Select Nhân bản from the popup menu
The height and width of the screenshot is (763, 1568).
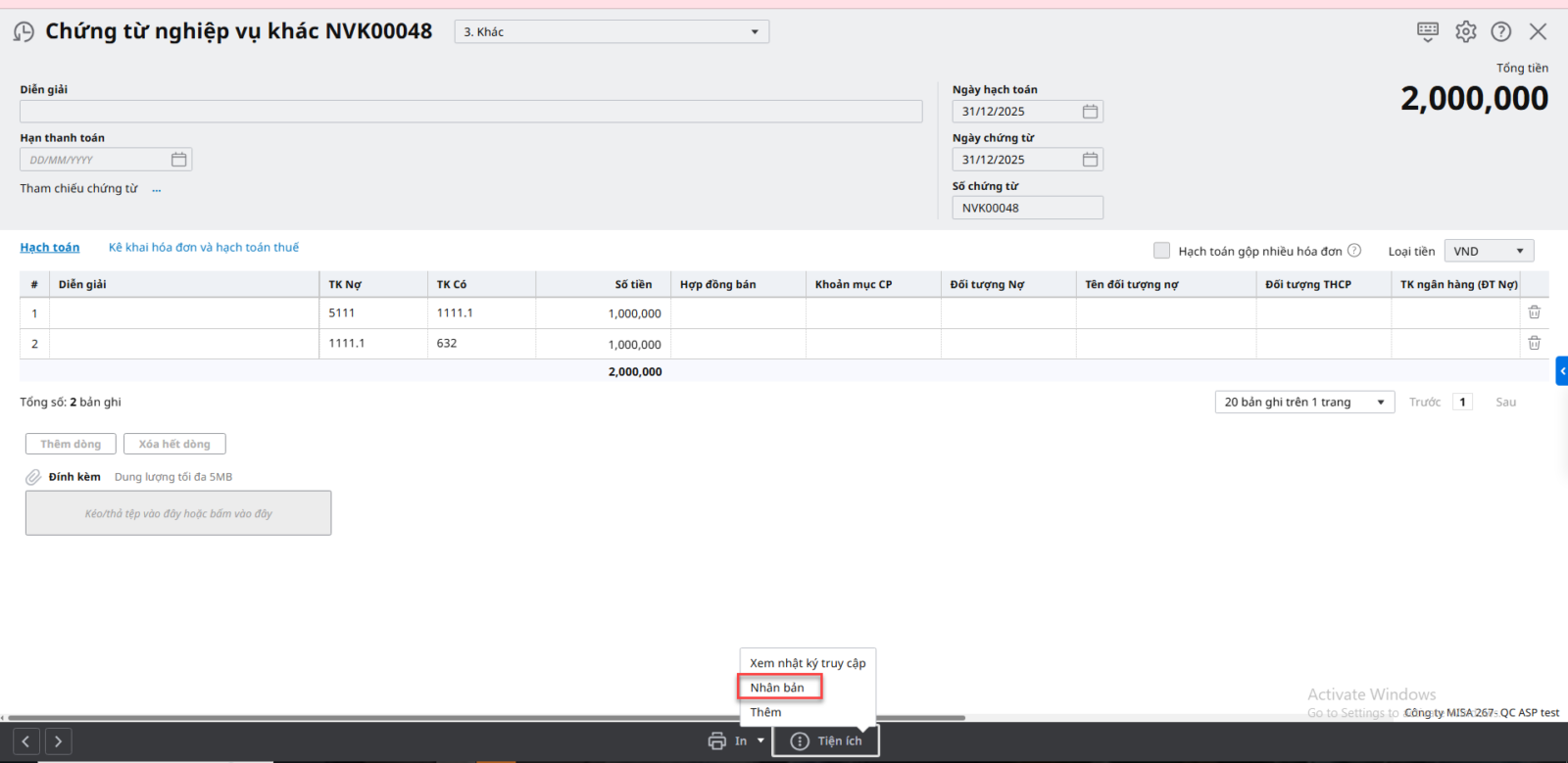[x=778, y=688]
